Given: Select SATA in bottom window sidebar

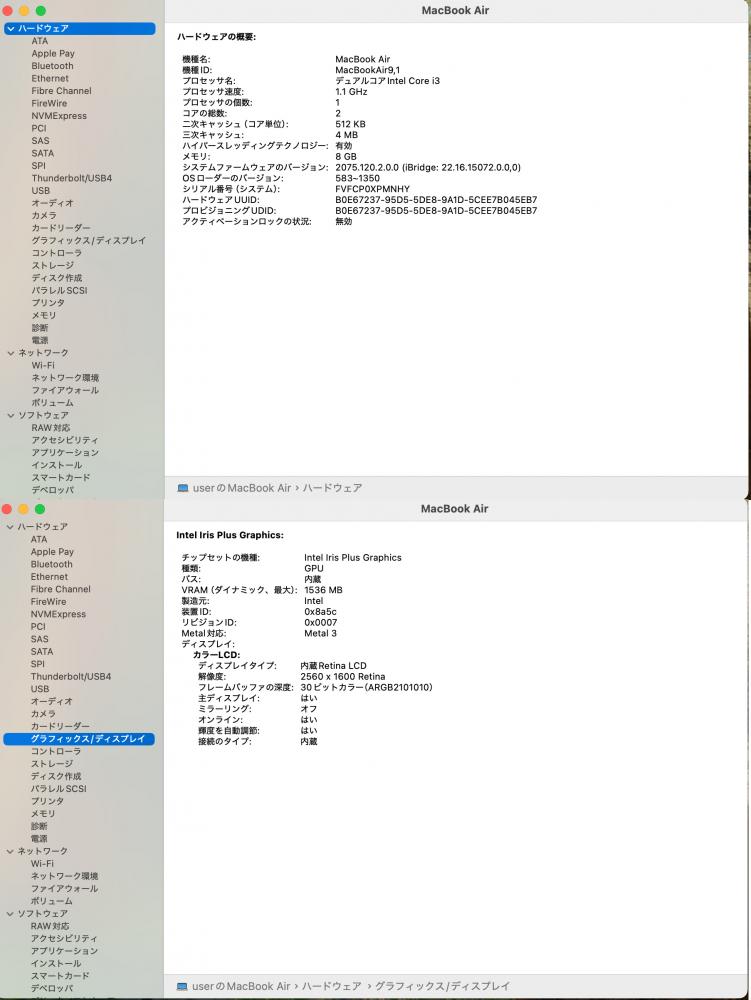Looking at the screenshot, I should (x=42, y=651).
